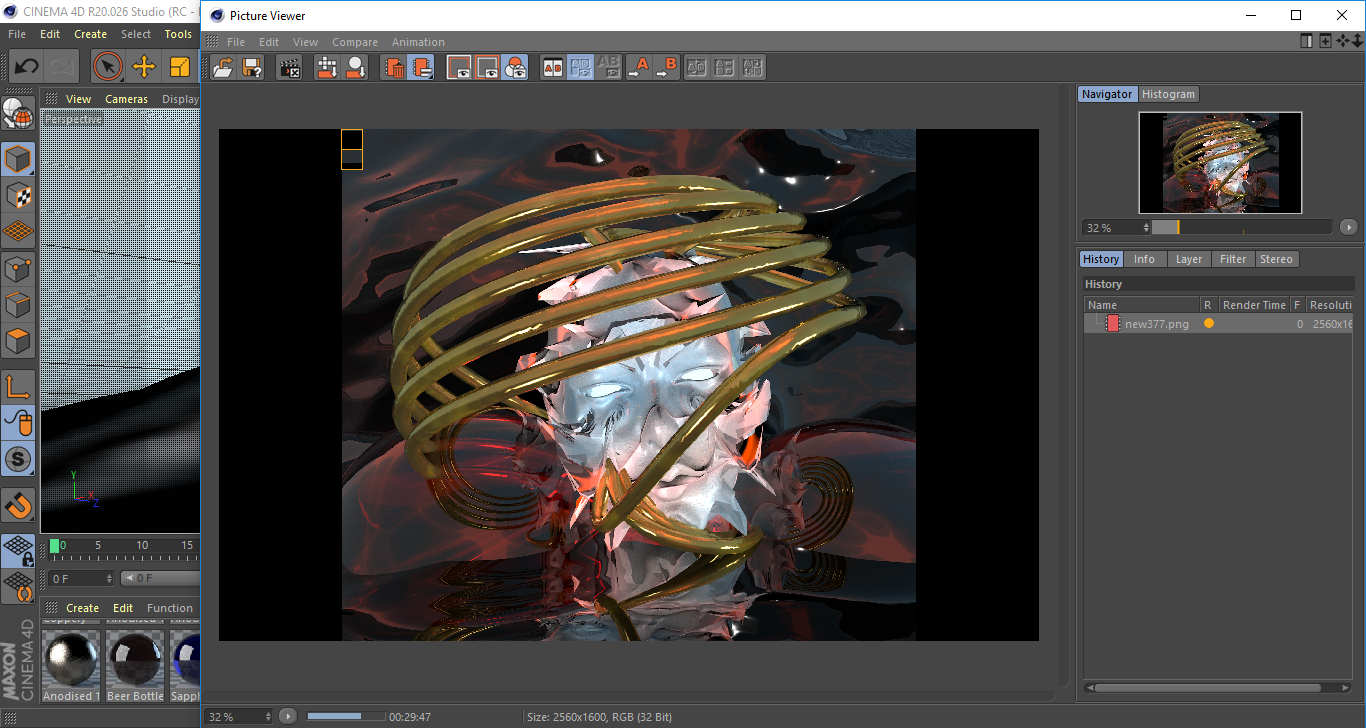The height and width of the screenshot is (728, 1366).
Task: Click the orange render status dot
Action: pos(1209,324)
